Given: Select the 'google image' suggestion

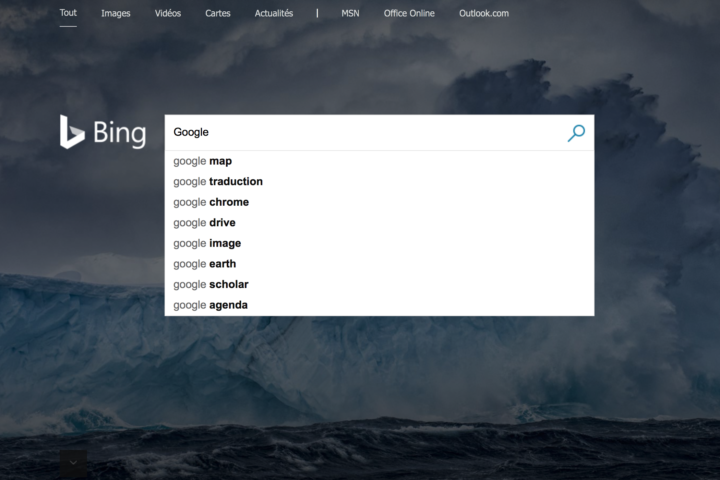Looking at the screenshot, I should pos(379,243).
